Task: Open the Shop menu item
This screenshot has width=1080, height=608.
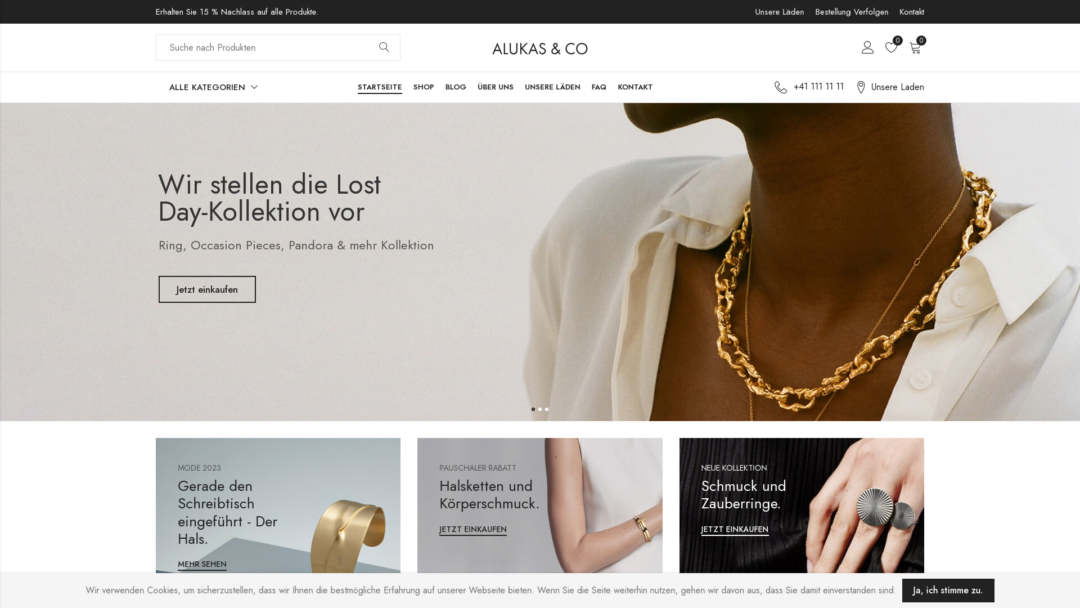Action: pyautogui.click(x=424, y=87)
